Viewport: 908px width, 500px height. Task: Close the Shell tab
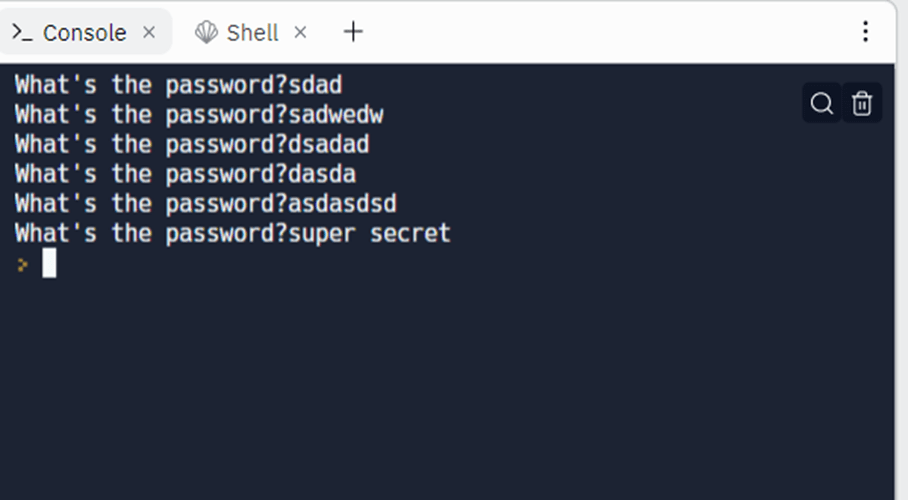pos(300,32)
